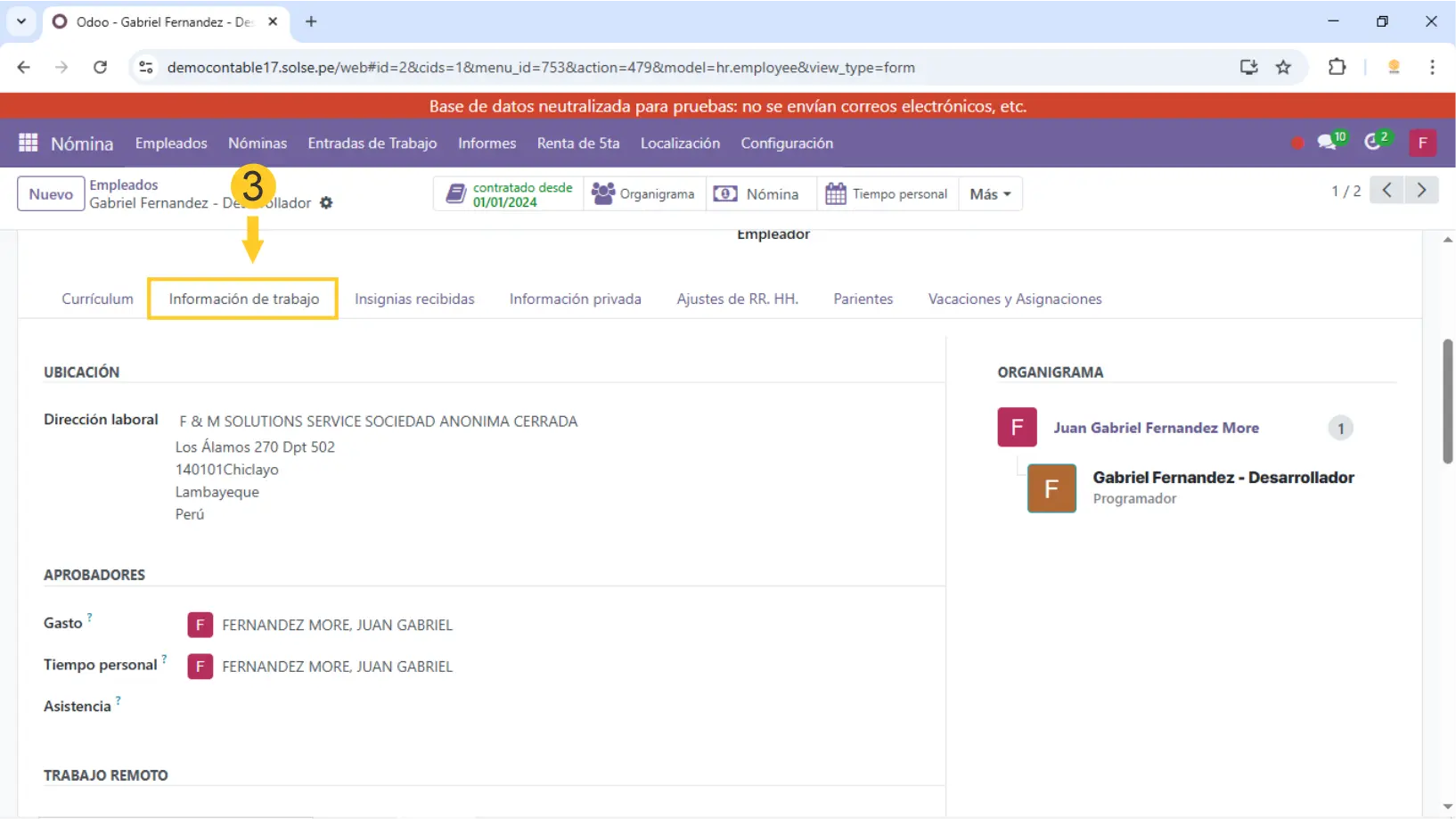This screenshot has height=819, width=1456.
Task: Click the browser address bar URL
Action: 540,68
